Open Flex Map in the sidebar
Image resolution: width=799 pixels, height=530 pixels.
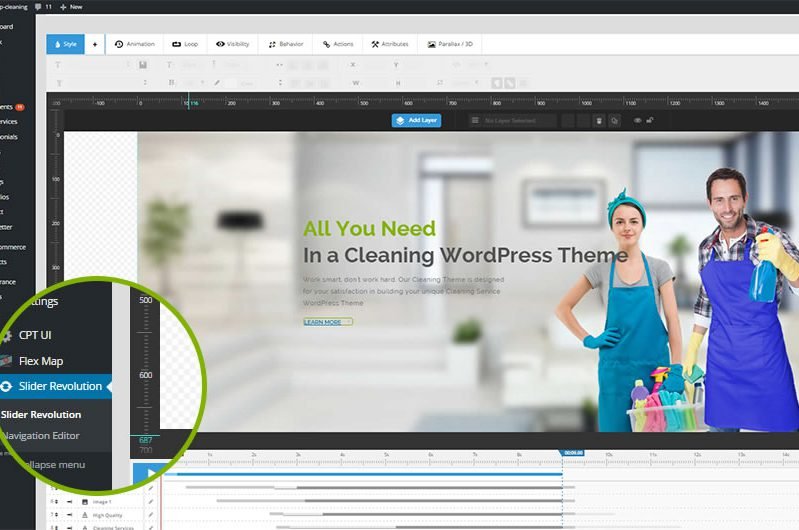41,361
